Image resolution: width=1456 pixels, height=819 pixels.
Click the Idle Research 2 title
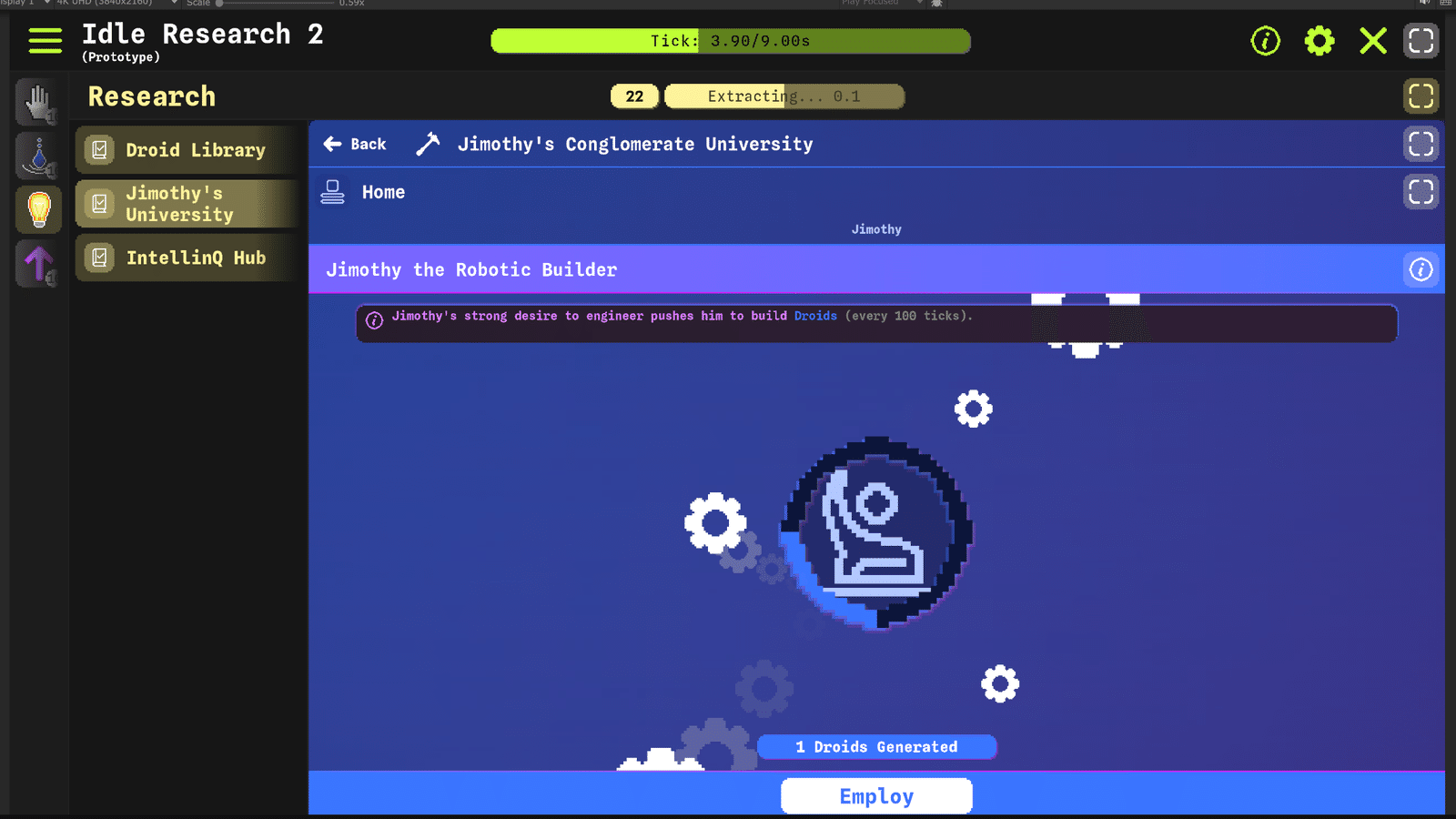(202, 35)
